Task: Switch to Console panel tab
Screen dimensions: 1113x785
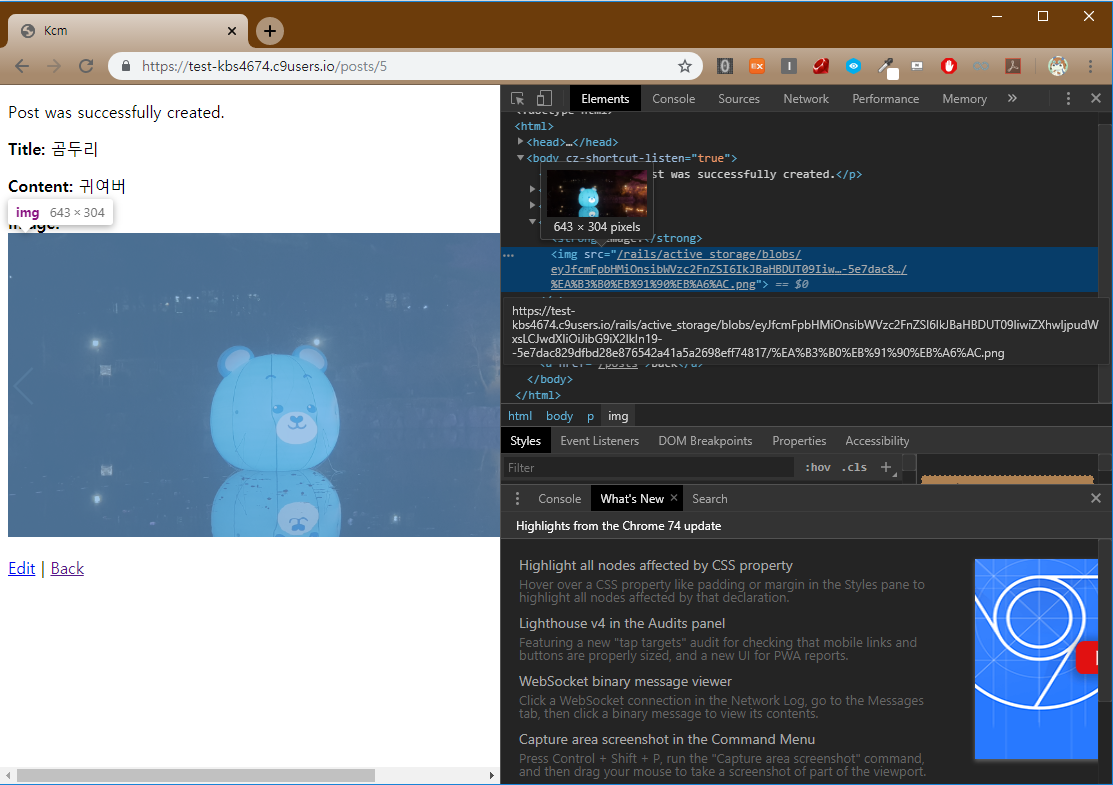Action: pyautogui.click(x=674, y=99)
